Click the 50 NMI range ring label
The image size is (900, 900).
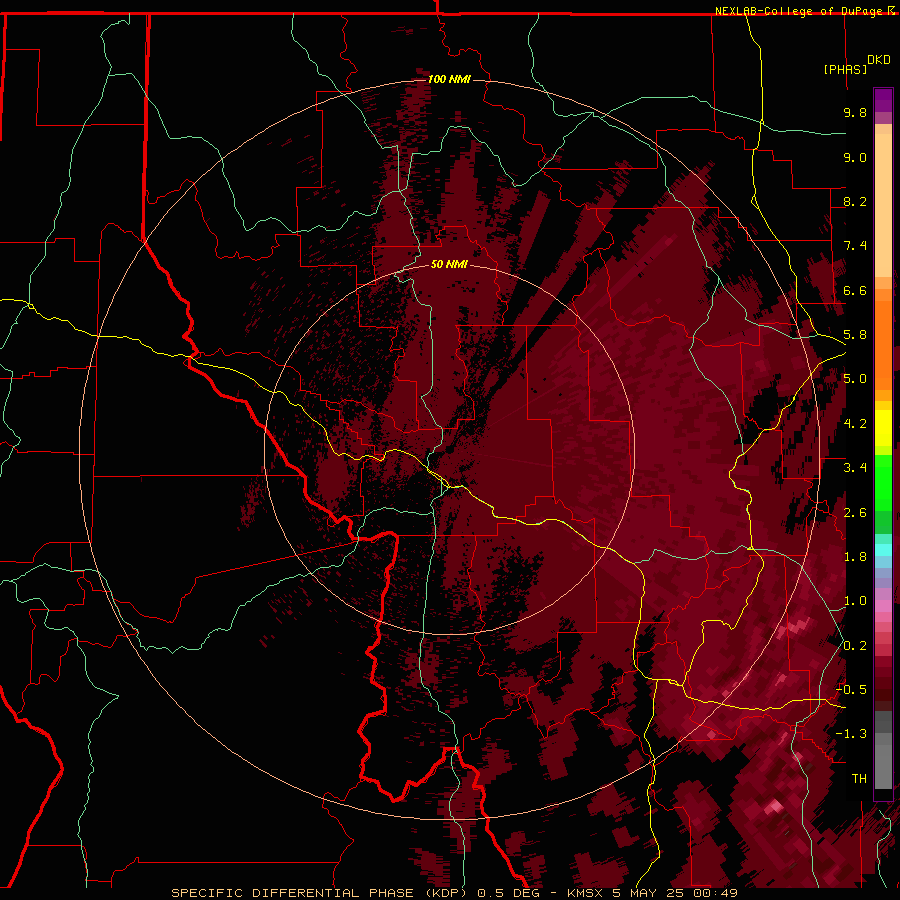449,264
